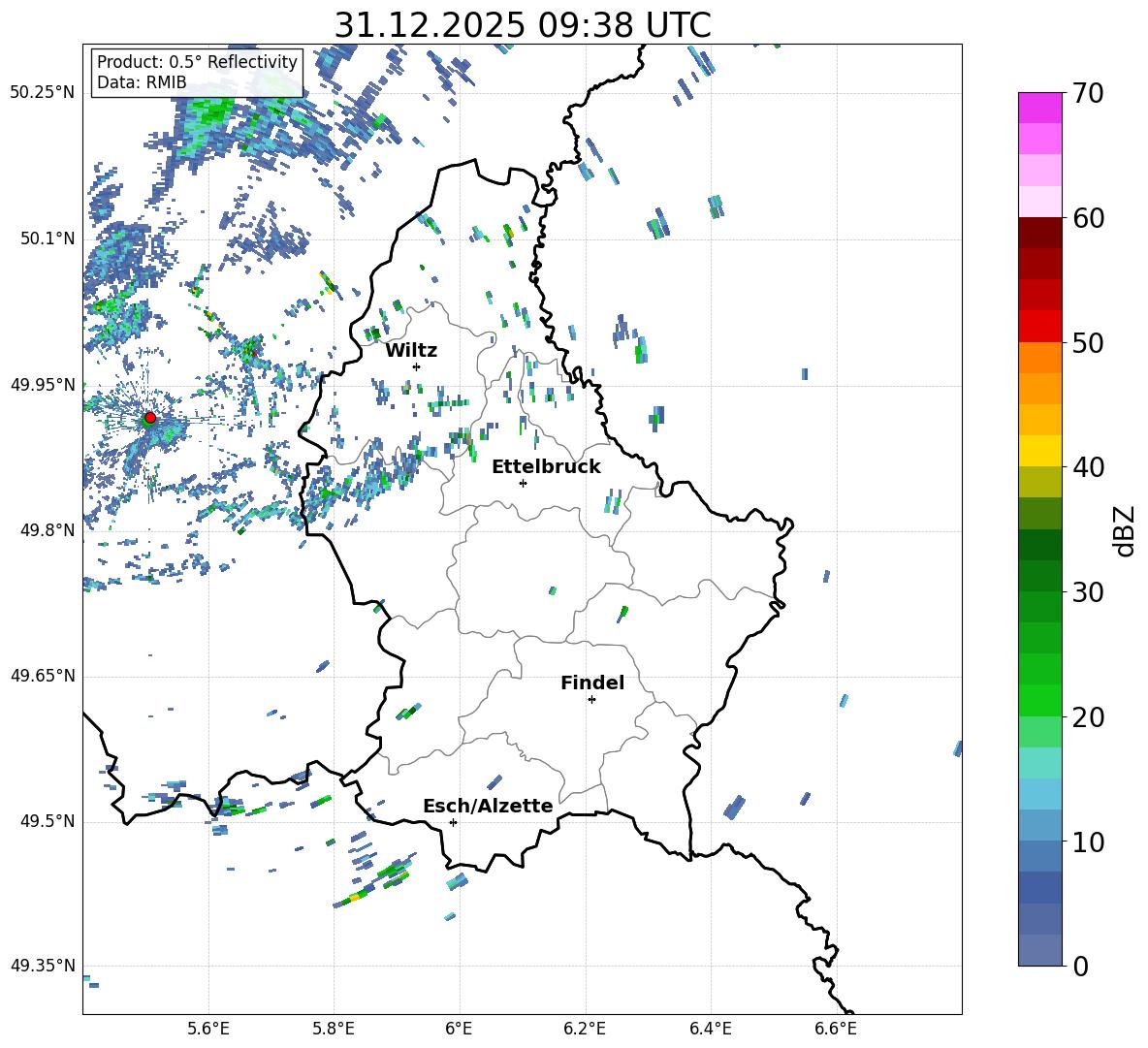Select the Wiltz city label
1148x1048 pixels.
(411, 350)
